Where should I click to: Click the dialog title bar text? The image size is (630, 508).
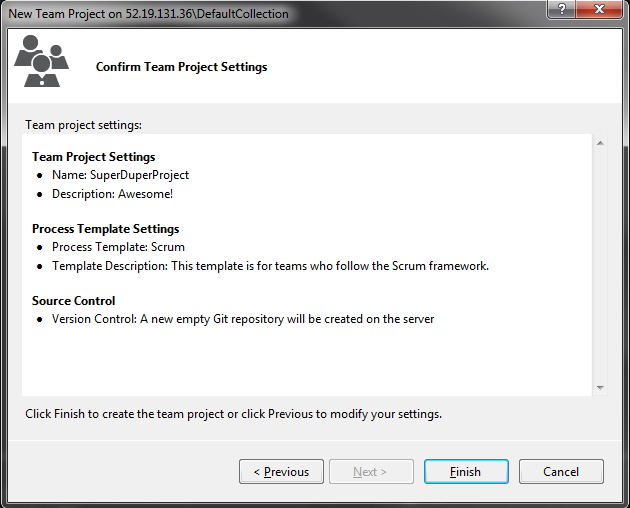pos(148,14)
